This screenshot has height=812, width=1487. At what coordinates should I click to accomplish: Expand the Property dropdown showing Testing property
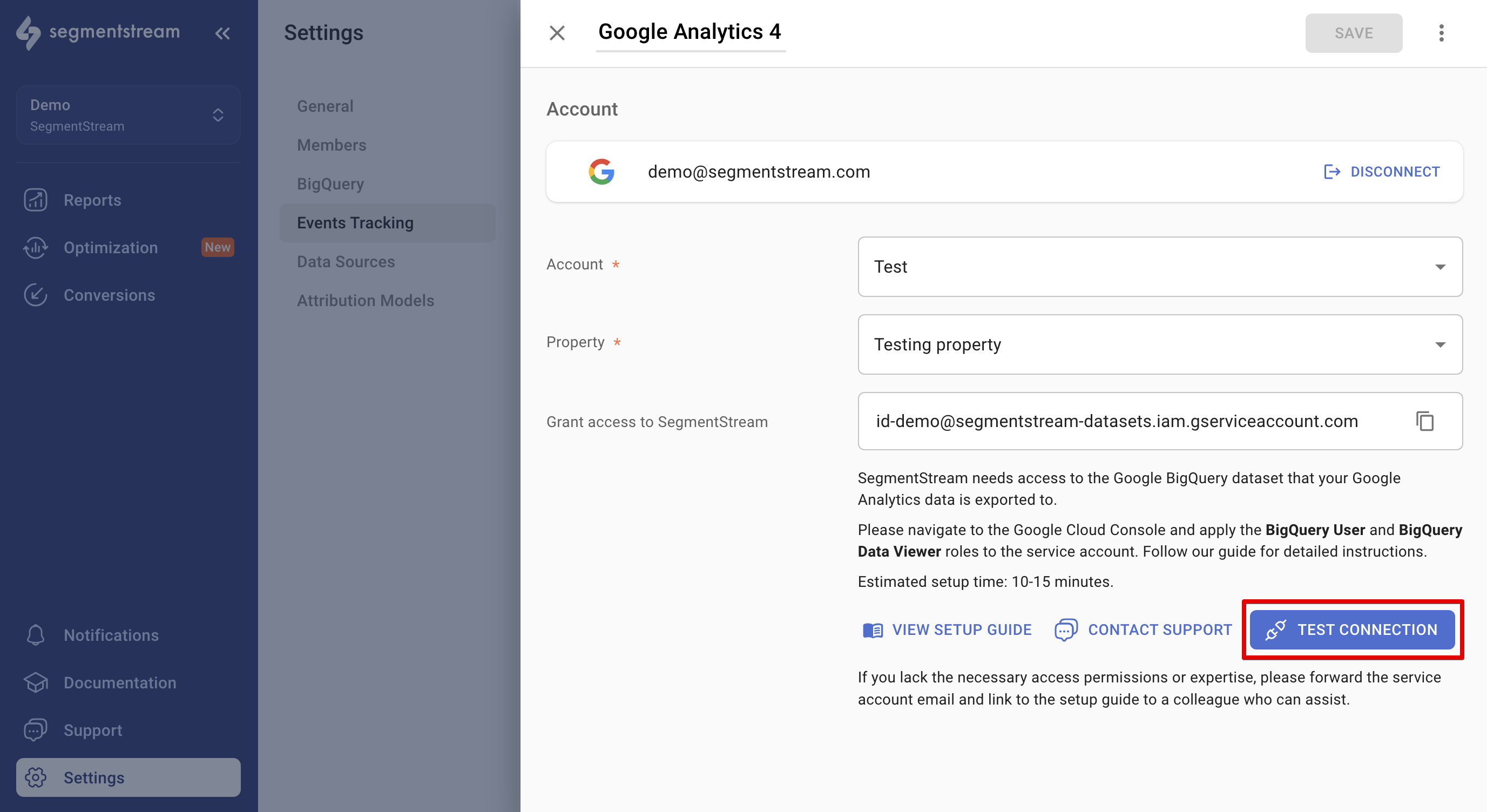pos(1160,344)
